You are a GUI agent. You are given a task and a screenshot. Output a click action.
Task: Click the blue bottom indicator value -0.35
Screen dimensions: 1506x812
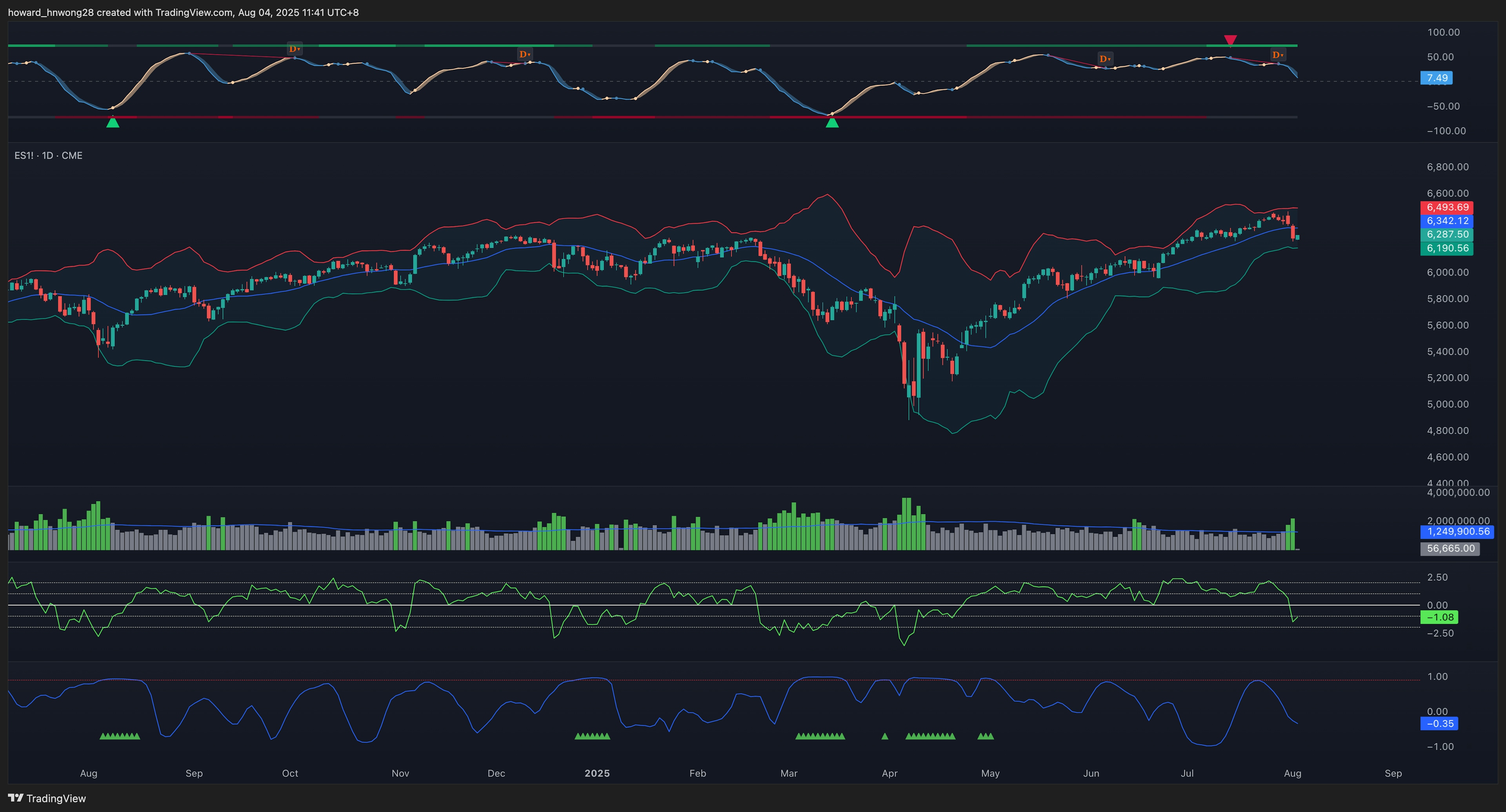(x=1439, y=723)
